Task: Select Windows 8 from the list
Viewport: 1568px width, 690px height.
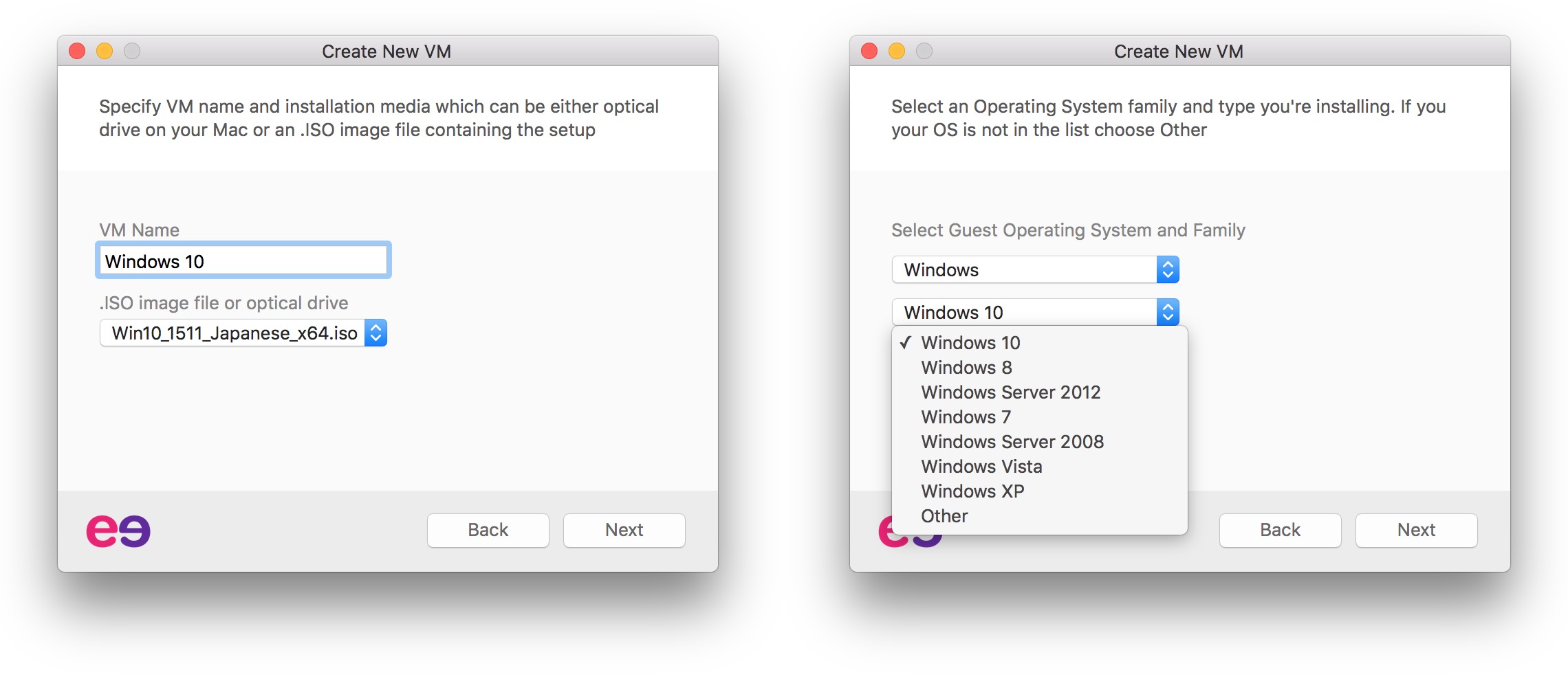Action: [1040, 368]
